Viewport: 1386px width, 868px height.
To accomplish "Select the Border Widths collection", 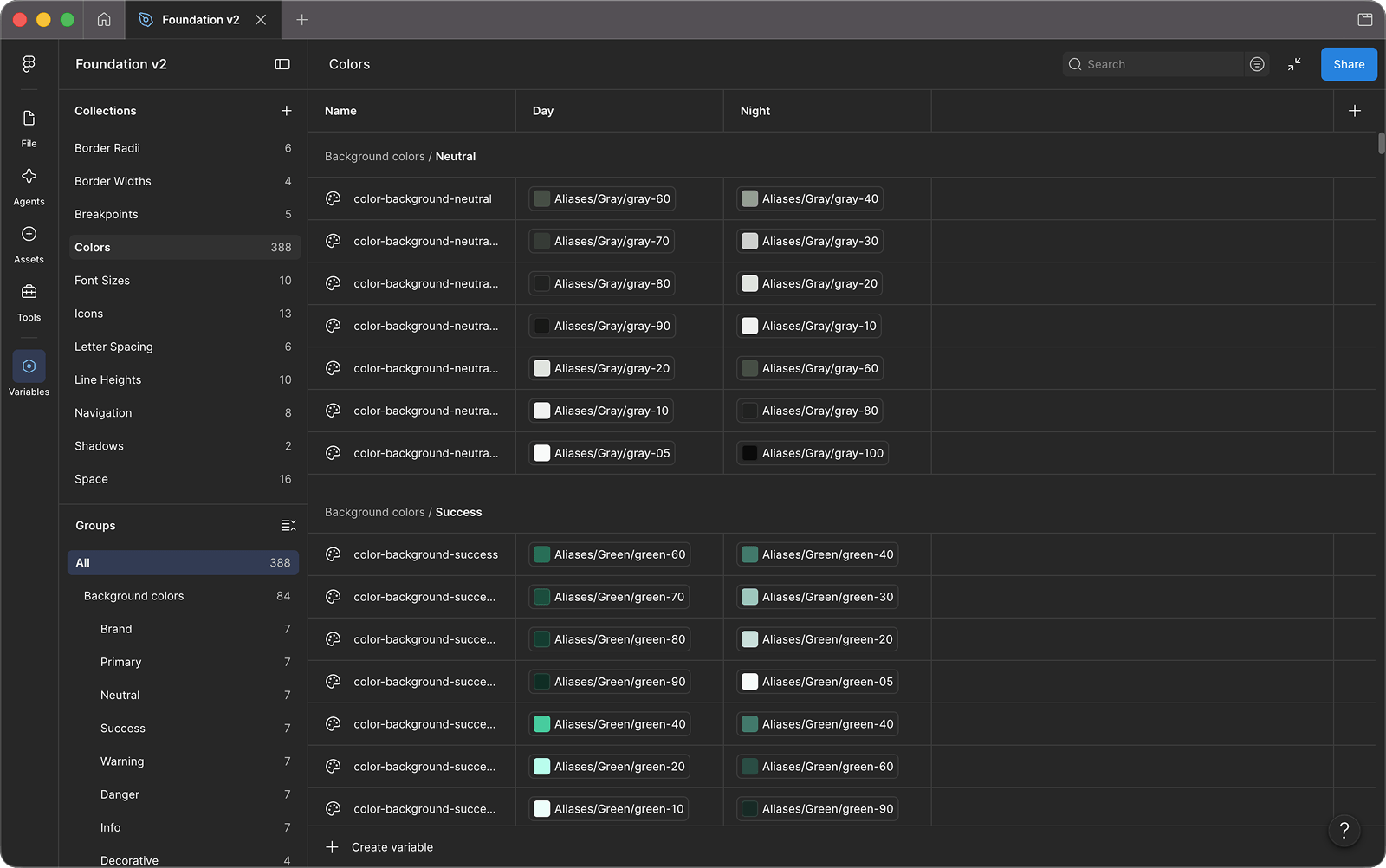I will click(184, 181).
